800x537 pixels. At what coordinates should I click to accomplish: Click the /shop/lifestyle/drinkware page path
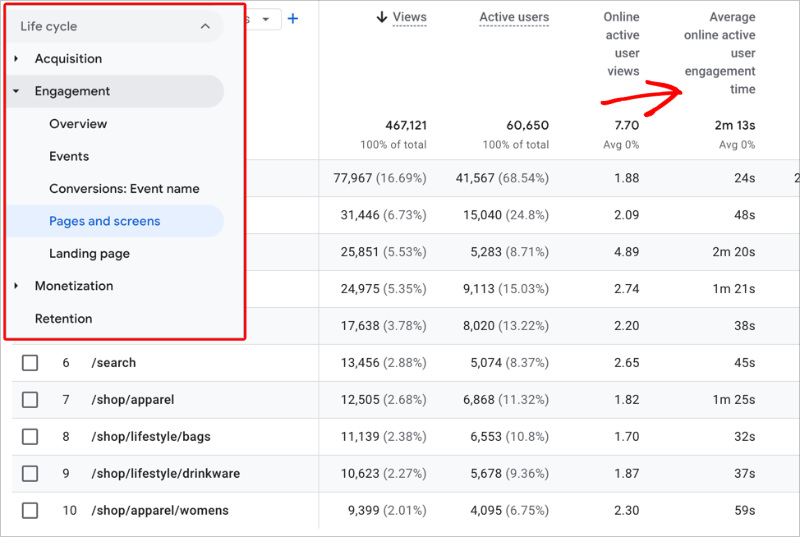(x=166, y=473)
